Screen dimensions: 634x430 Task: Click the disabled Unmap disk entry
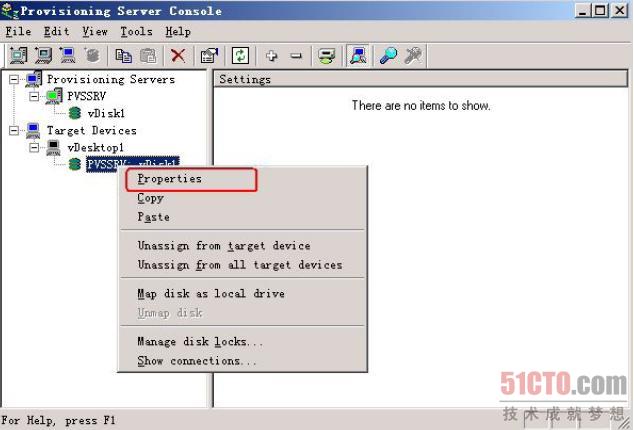tap(243, 313)
